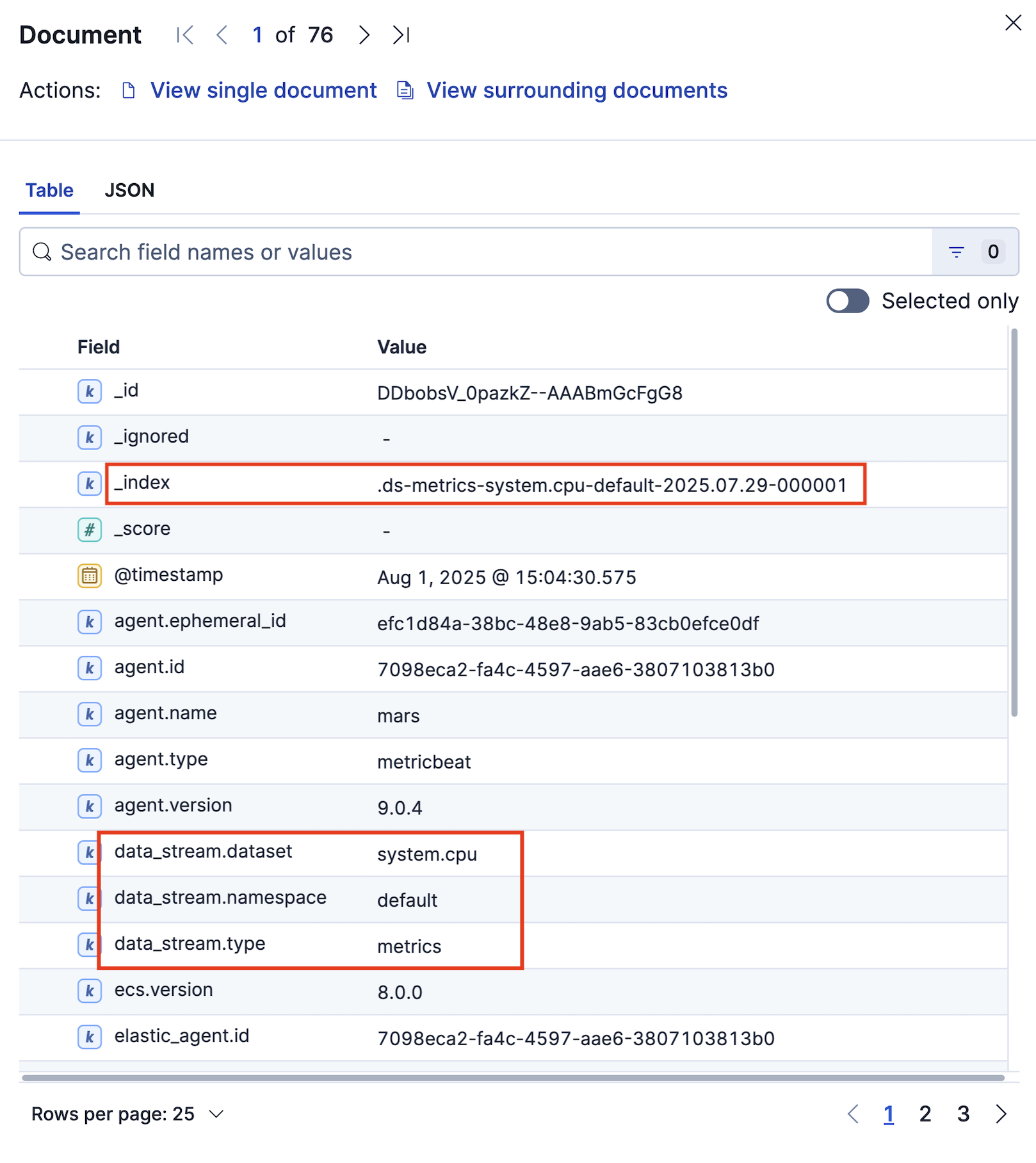Jump to the first document using the leftmost arrow
This screenshot has width=1036, height=1163.
click(184, 35)
